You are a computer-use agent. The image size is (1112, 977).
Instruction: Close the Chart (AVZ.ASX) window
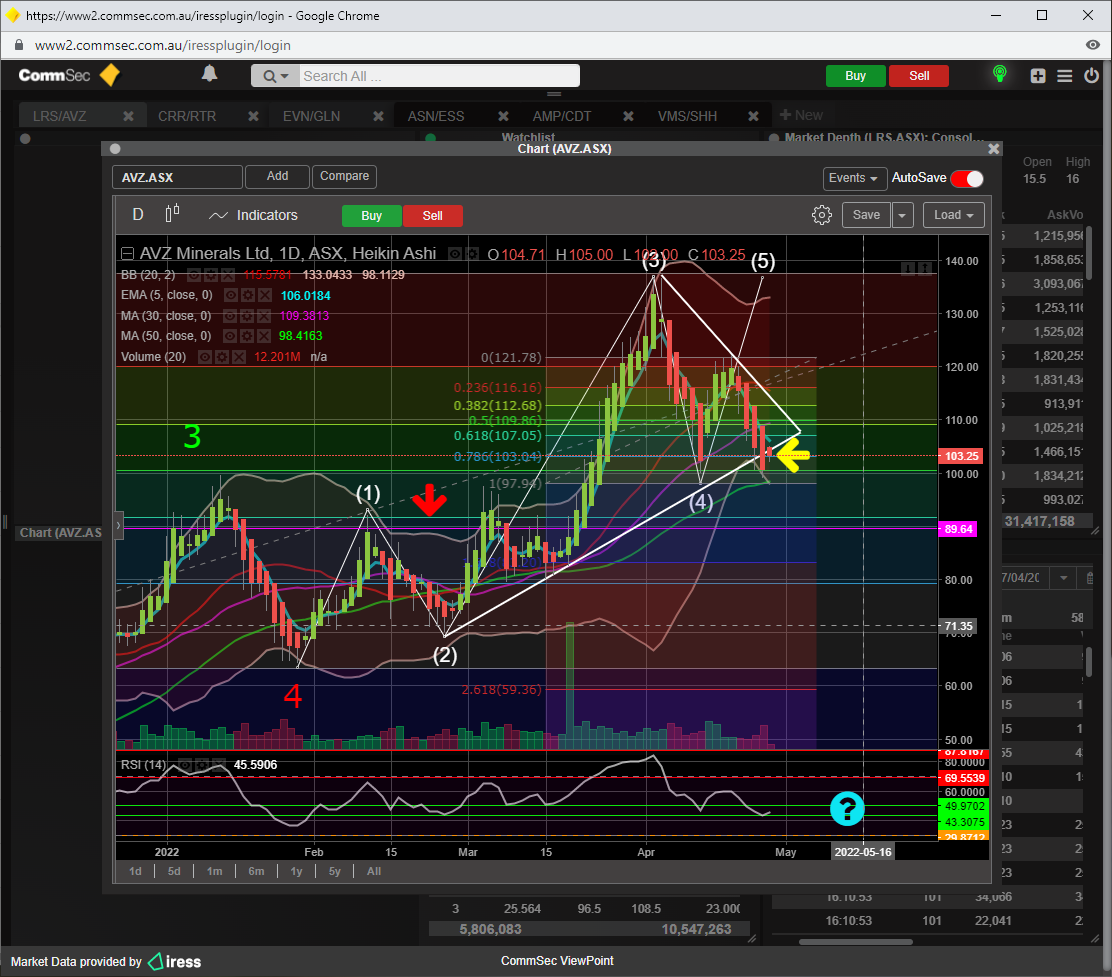(994, 149)
